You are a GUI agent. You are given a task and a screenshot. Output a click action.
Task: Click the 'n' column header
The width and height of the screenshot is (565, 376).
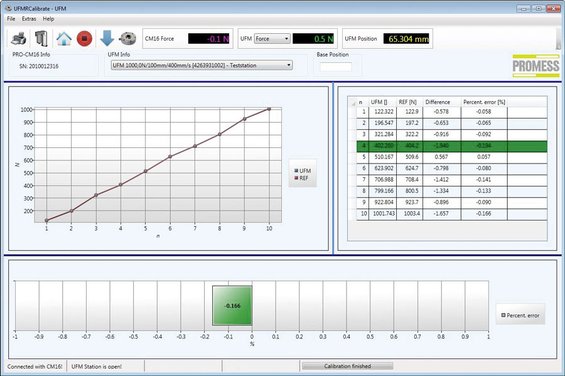[x=362, y=102]
